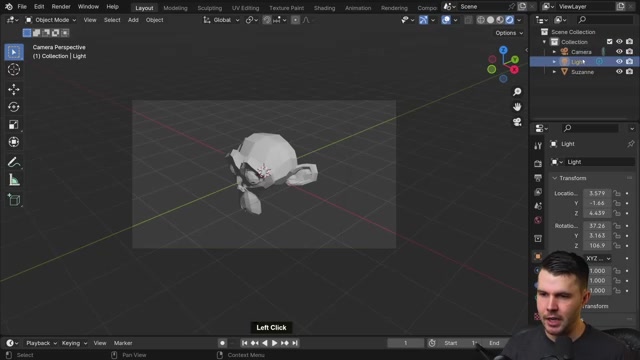Viewport: 640px width, 360px height.
Task: Select the Measure tool
Action: 14,180
